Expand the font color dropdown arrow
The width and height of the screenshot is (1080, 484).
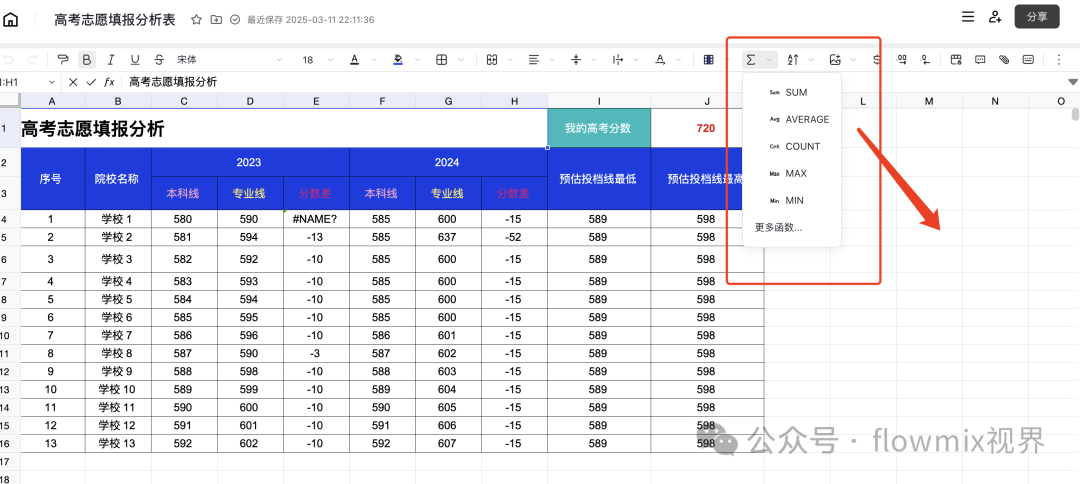pyautogui.click(x=374, y=60)
